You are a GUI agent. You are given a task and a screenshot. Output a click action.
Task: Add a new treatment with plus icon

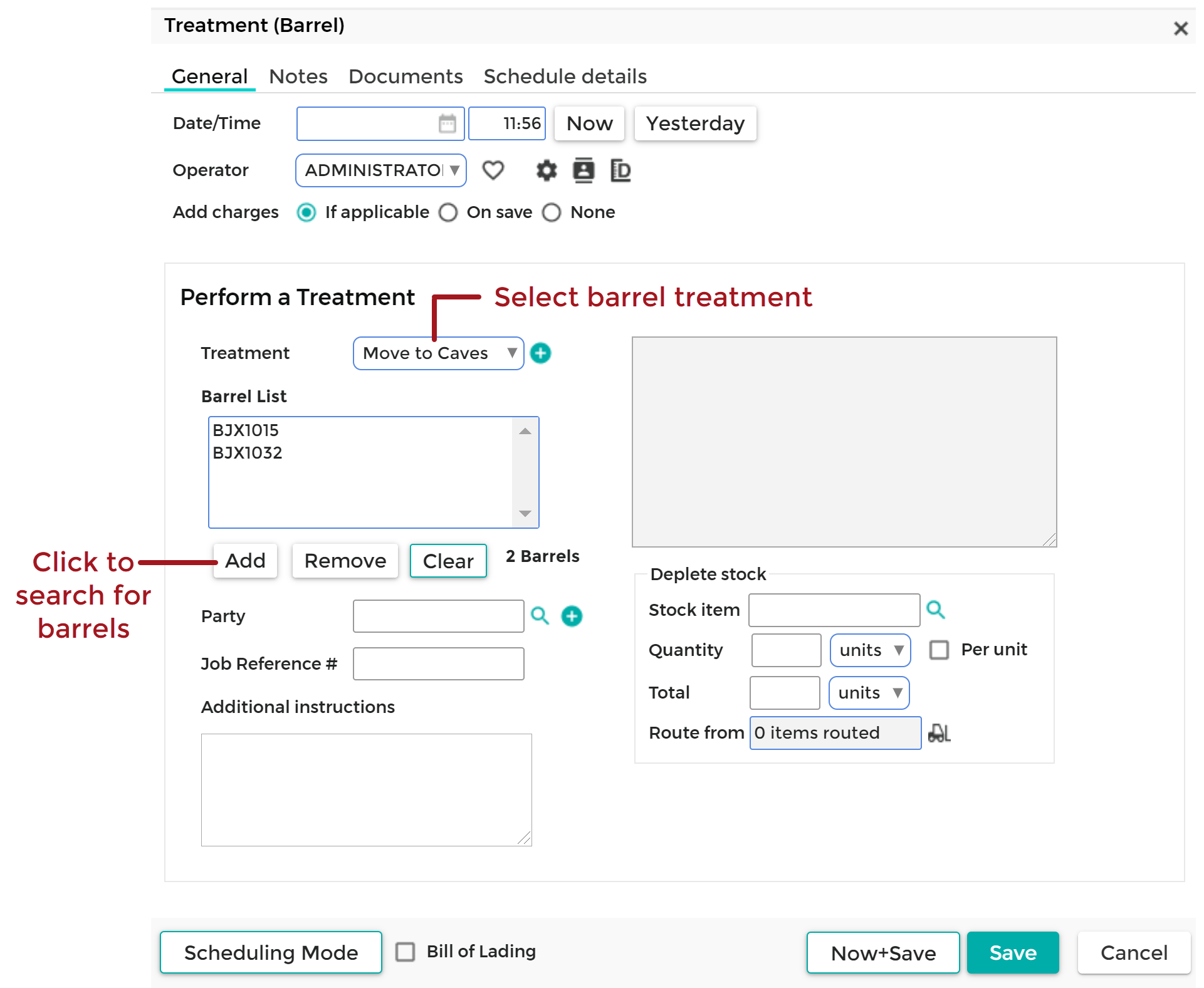pos(540,353)
